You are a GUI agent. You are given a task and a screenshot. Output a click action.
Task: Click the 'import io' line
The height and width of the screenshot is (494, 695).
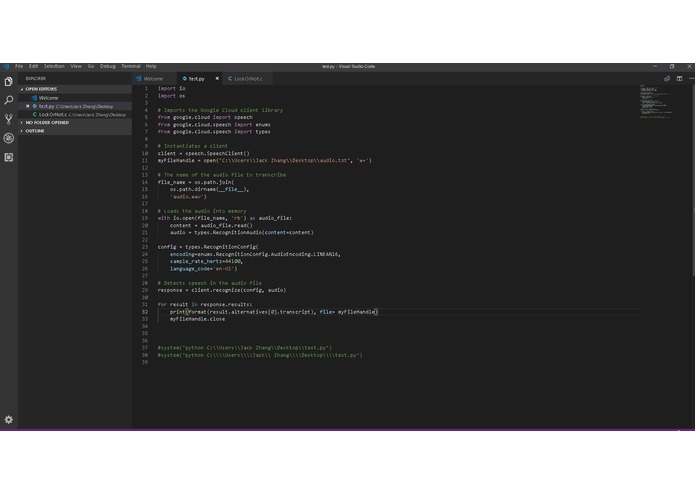coord(172,88)
